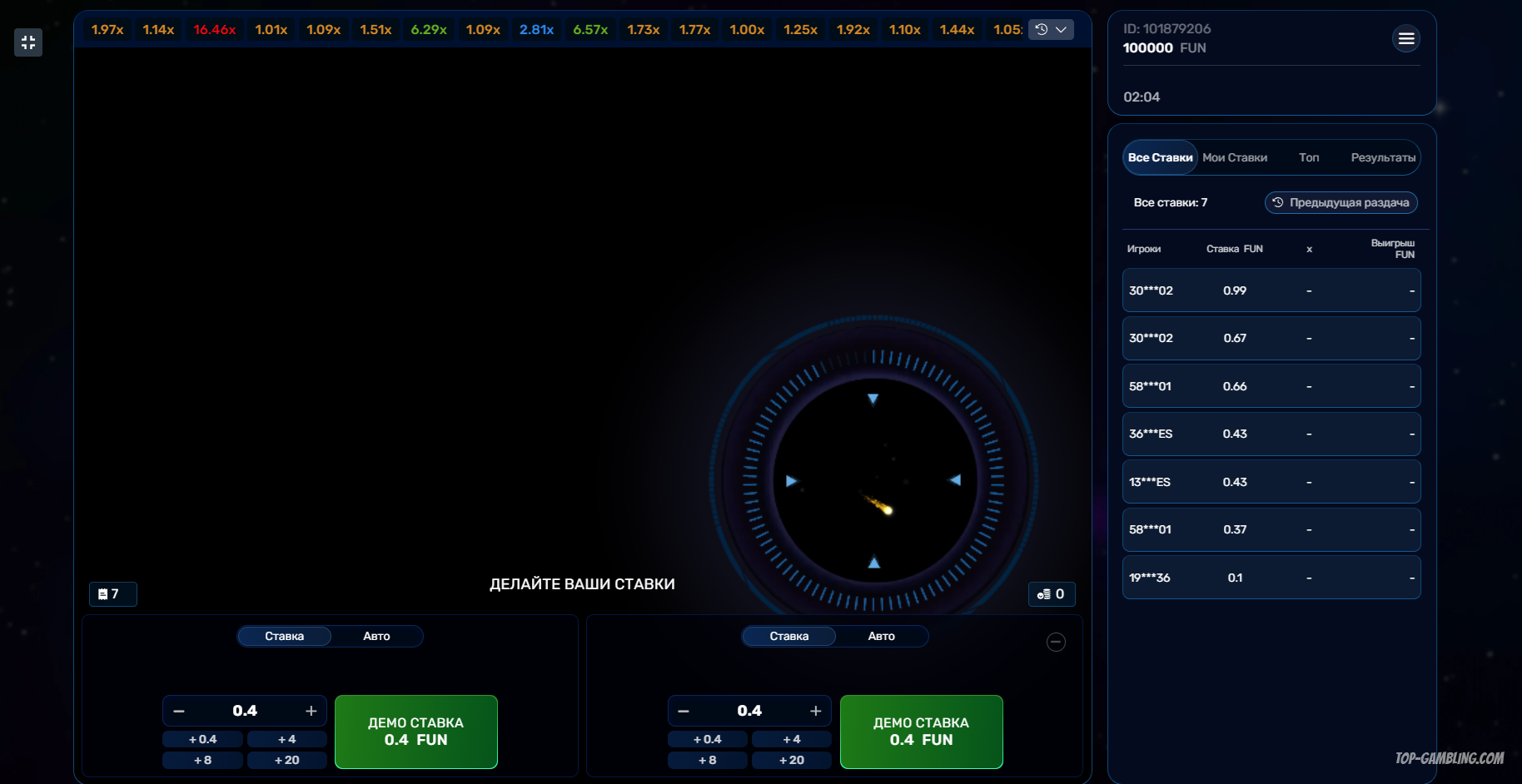This screenshot has width=1522, height=784.
Task: Click the 16.46x multiplier in history
Action: (x=215, y=30)
